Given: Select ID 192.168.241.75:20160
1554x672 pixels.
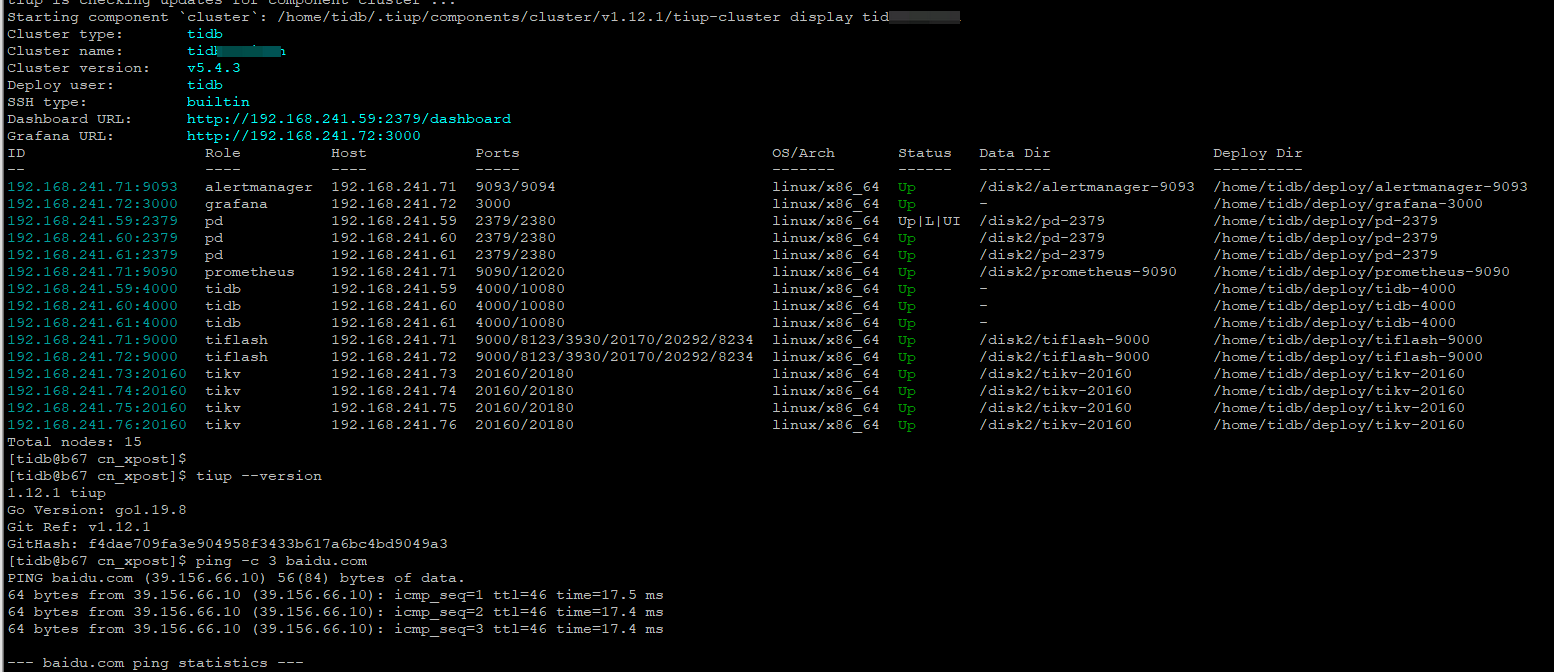Looking at the screenshot, I should (97, 408).
